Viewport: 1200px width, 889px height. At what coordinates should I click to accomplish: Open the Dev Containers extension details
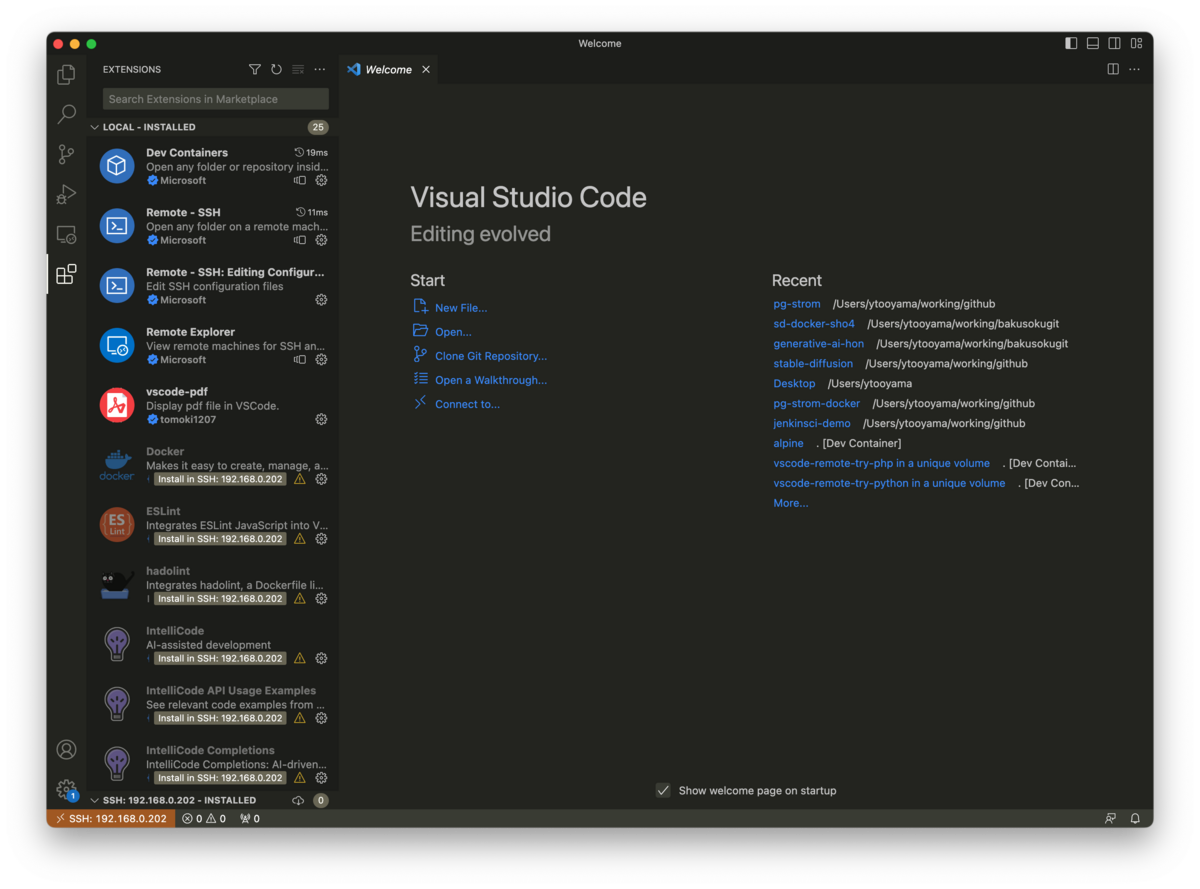(212, 166)
